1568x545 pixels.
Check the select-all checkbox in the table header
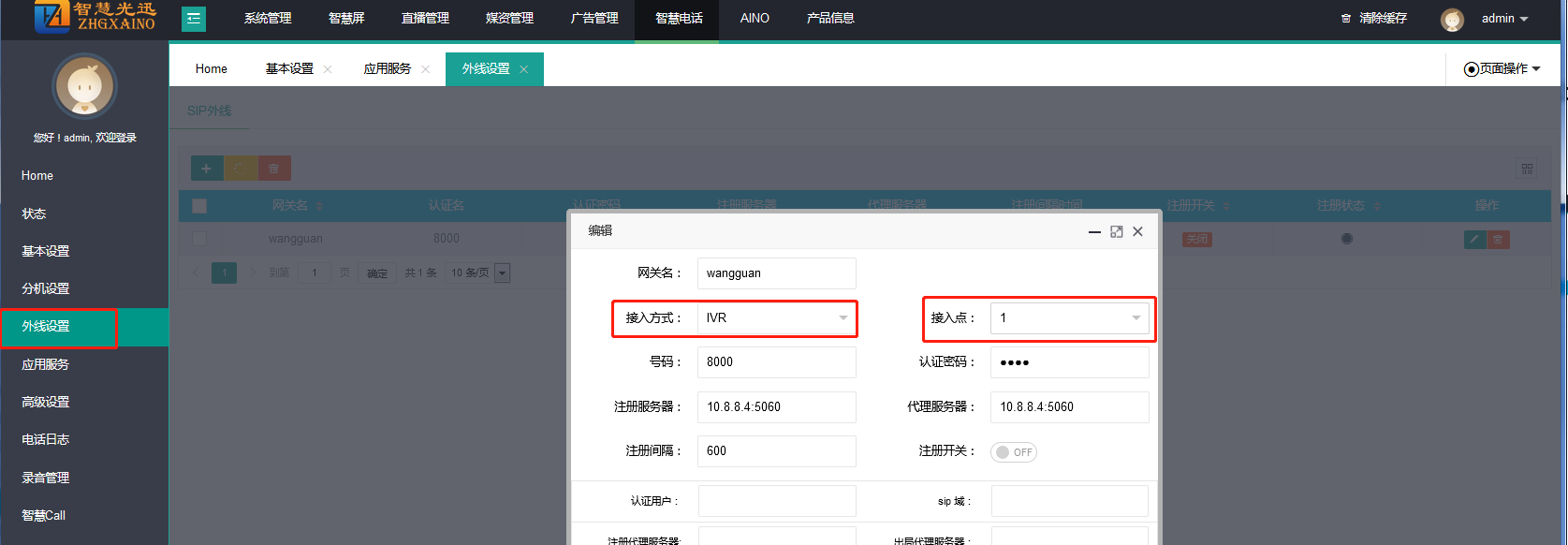click(199, 206)
